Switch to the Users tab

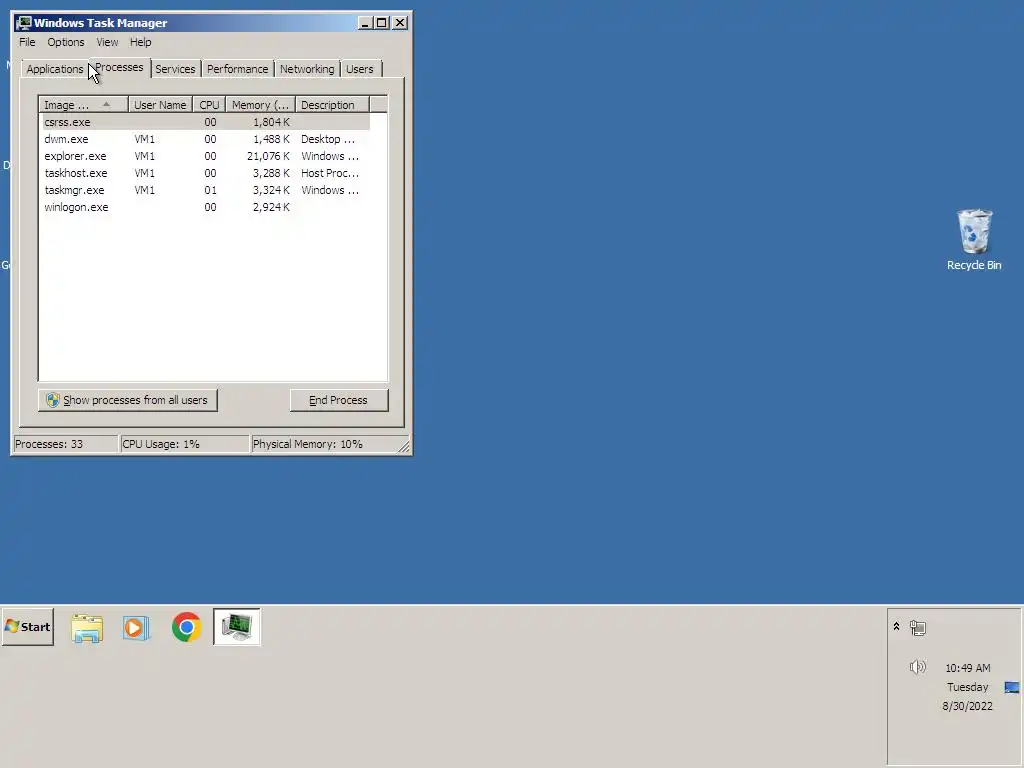coord(360,69)
